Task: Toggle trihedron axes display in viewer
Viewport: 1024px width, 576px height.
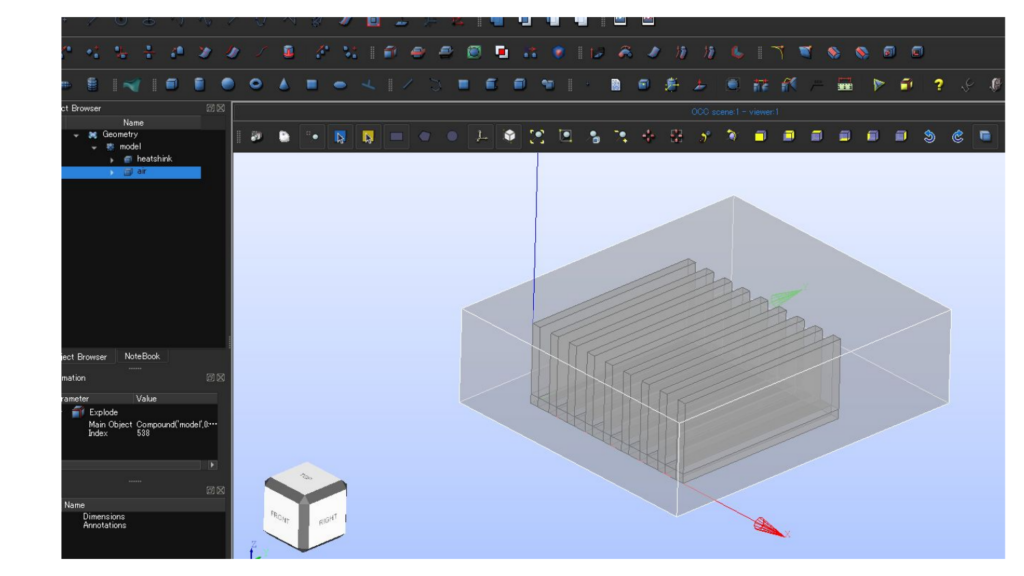Action: (x=482, y=137)
